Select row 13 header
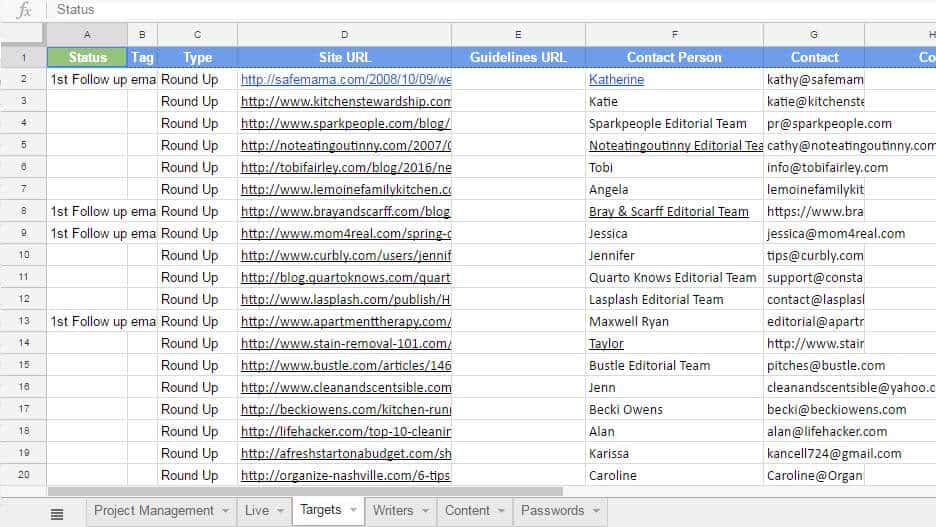This screenshot has height=527, width=936. pyautogui.click(x=24, y=321)
